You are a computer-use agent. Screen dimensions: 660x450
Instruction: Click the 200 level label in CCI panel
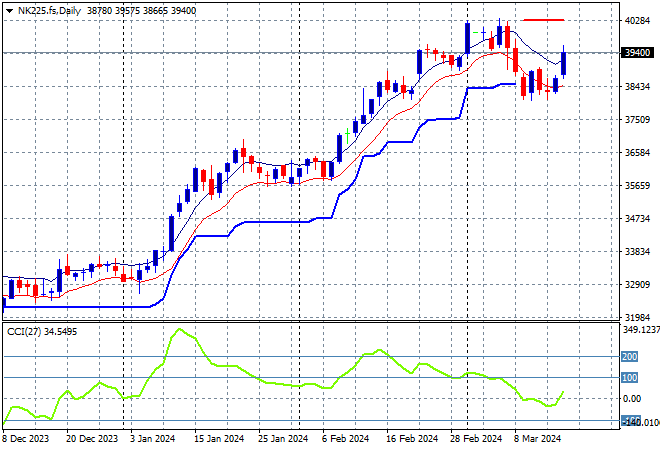(x=631, y=356)
